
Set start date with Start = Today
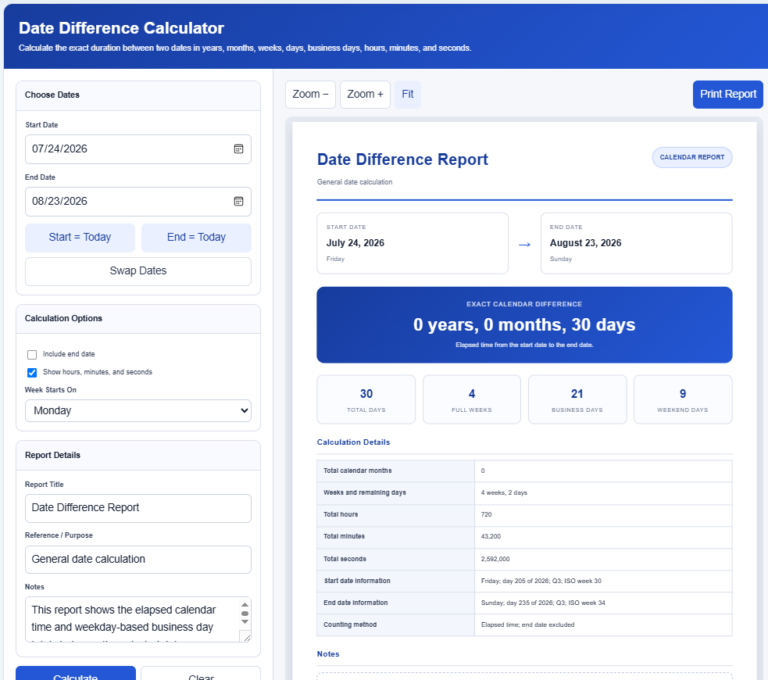80,238
